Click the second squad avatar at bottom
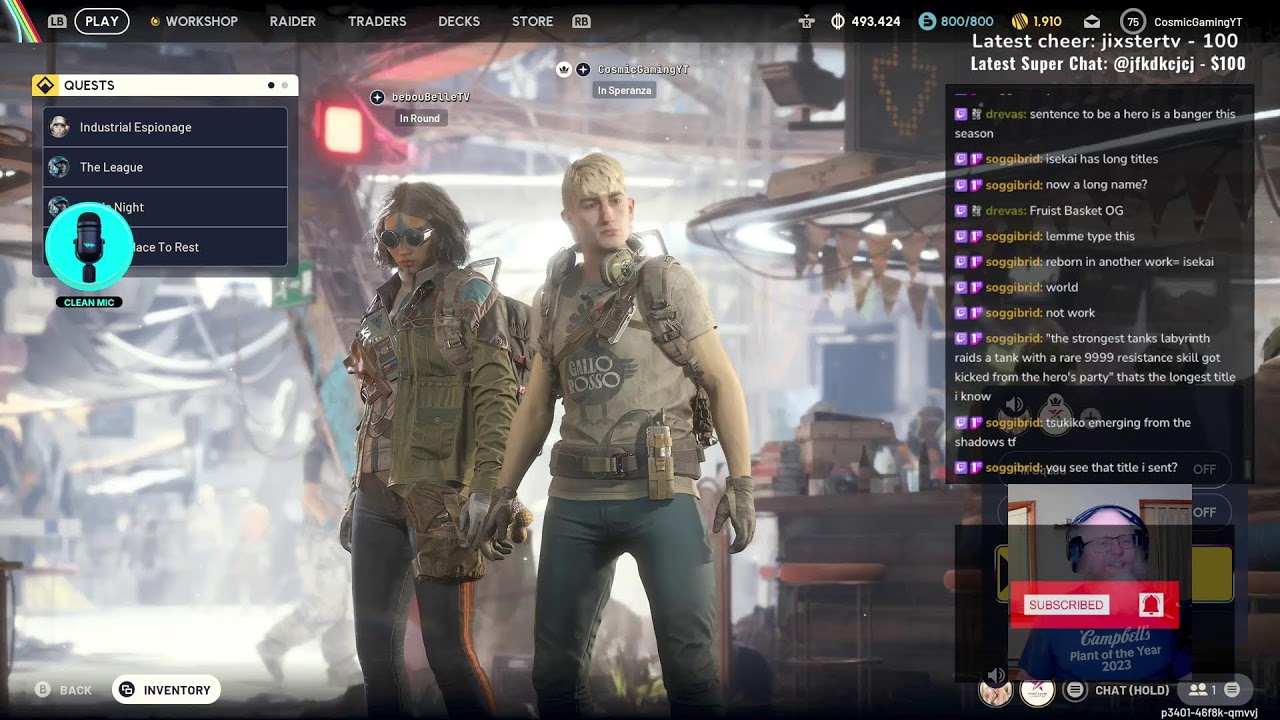1280x720 pixels. [x=1037, y=691]
